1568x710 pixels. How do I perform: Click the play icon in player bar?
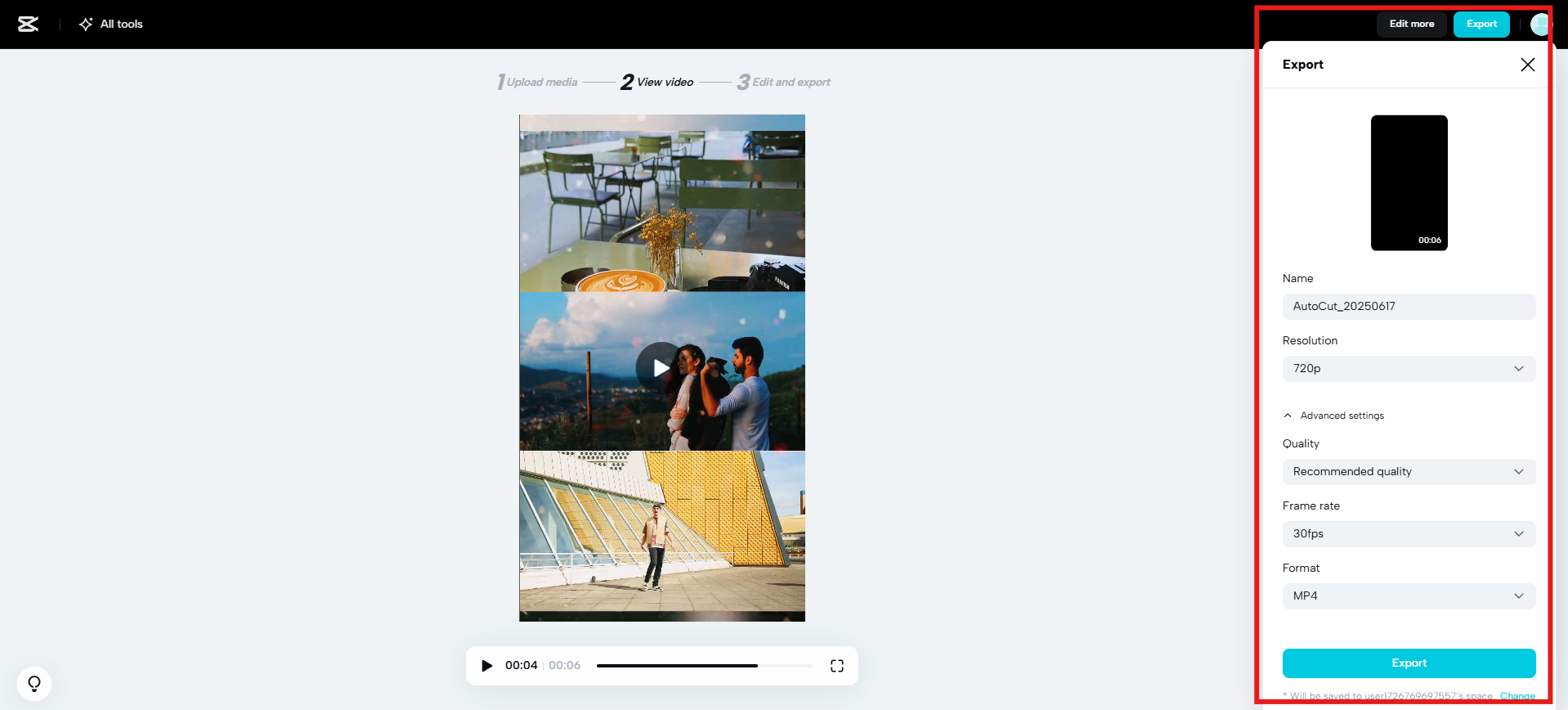tap(487, 666)
